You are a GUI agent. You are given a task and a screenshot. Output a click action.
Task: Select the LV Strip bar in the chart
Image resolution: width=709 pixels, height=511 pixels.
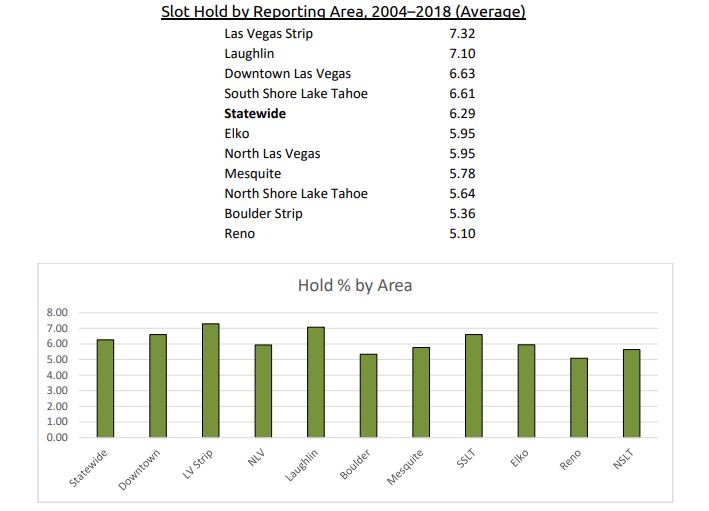pyautogui.click(x=211, y=380)
